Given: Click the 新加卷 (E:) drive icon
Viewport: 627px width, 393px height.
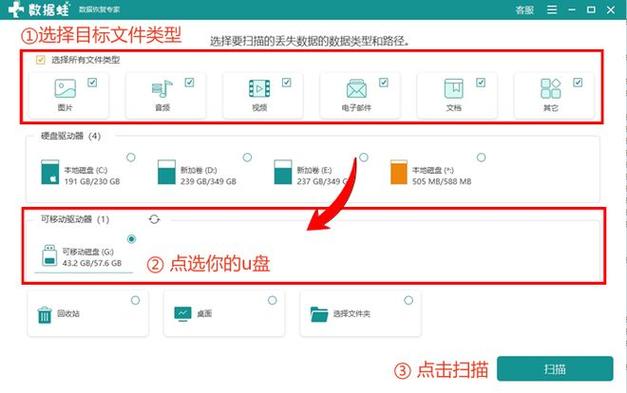Looking at the screenshot, I should 283,172.
